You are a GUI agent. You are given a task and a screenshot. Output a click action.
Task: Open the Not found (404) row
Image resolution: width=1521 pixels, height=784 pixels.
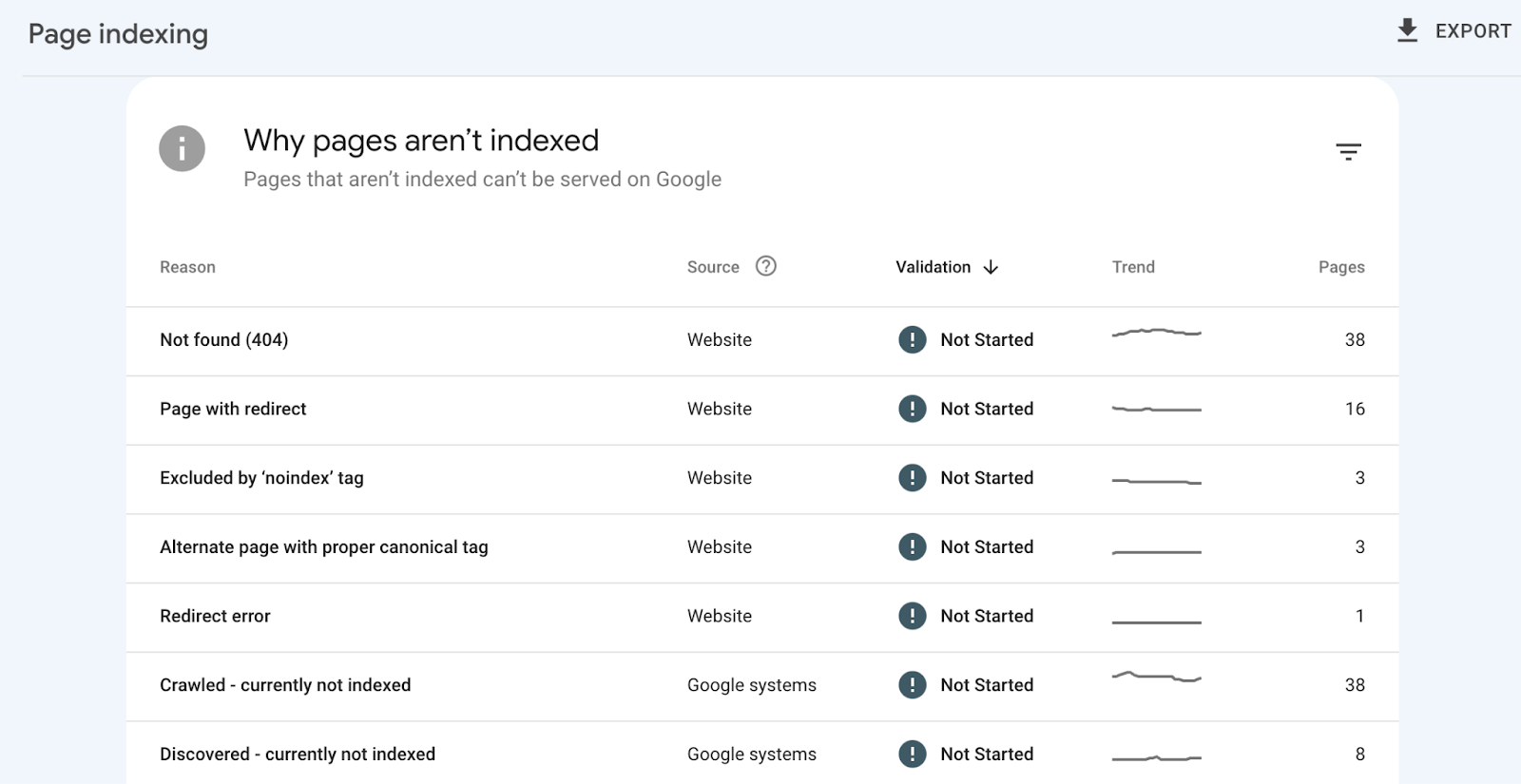point(762,340)
